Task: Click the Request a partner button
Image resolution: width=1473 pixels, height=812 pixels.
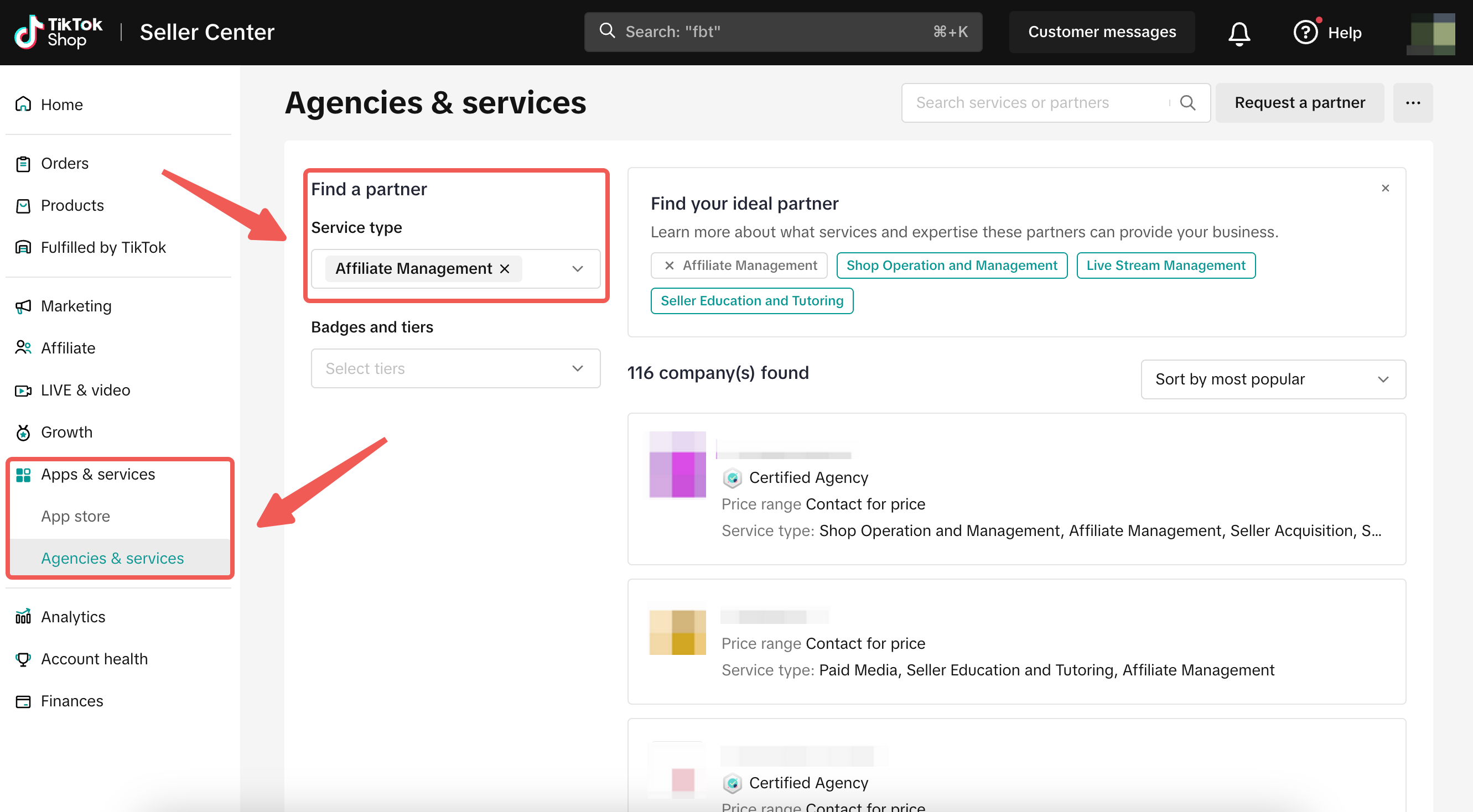Action: tap(1299, 103)
